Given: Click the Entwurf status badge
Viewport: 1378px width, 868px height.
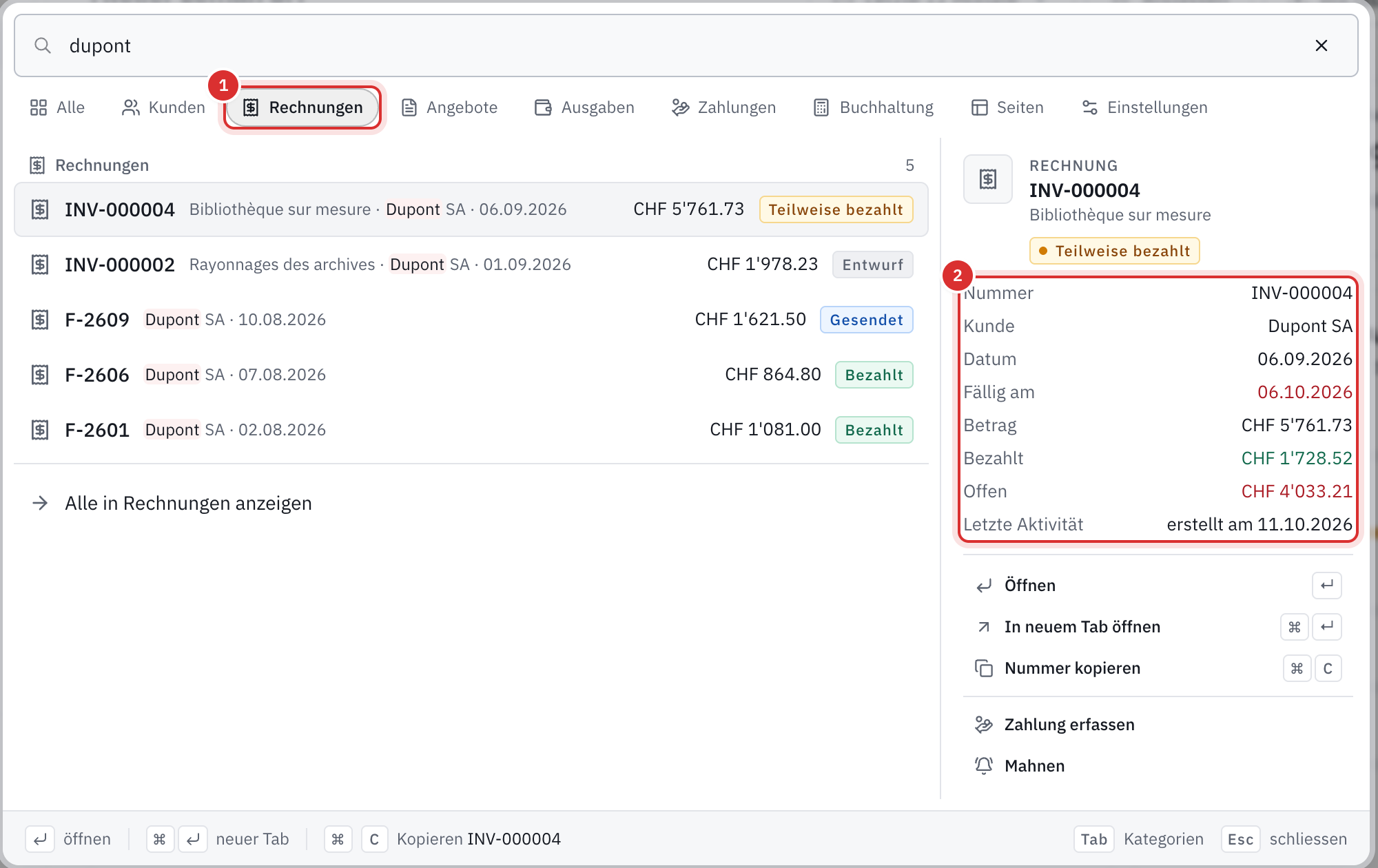Looking at the screenshot, I should [x=872, y=265].
